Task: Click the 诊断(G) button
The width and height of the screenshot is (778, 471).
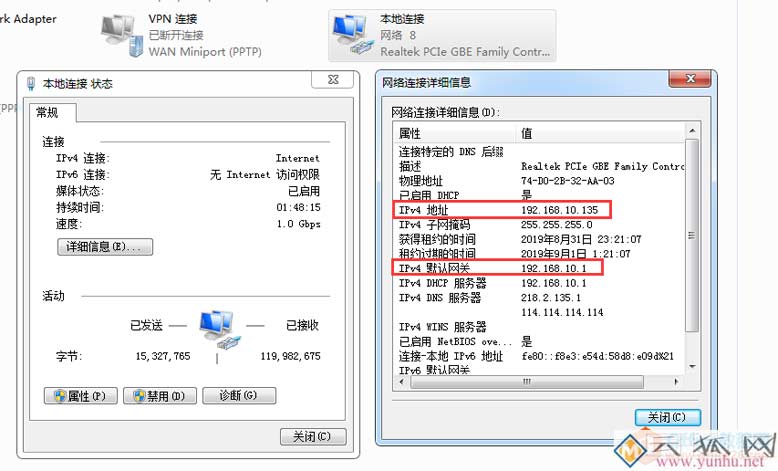Action: pyautogui.click(x=239, y=396)
